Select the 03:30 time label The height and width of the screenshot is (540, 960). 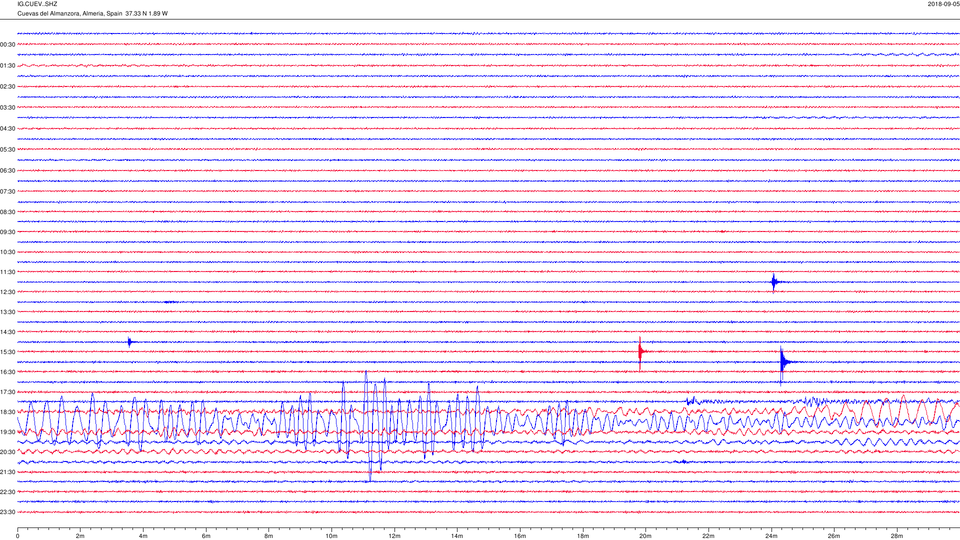pyautogui.click(x=8, y=108)
